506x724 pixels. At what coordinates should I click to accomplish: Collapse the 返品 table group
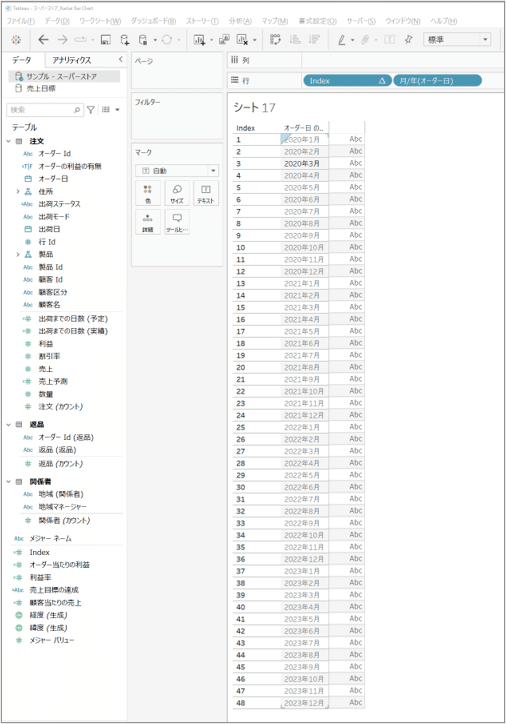[x=8, y=424]
